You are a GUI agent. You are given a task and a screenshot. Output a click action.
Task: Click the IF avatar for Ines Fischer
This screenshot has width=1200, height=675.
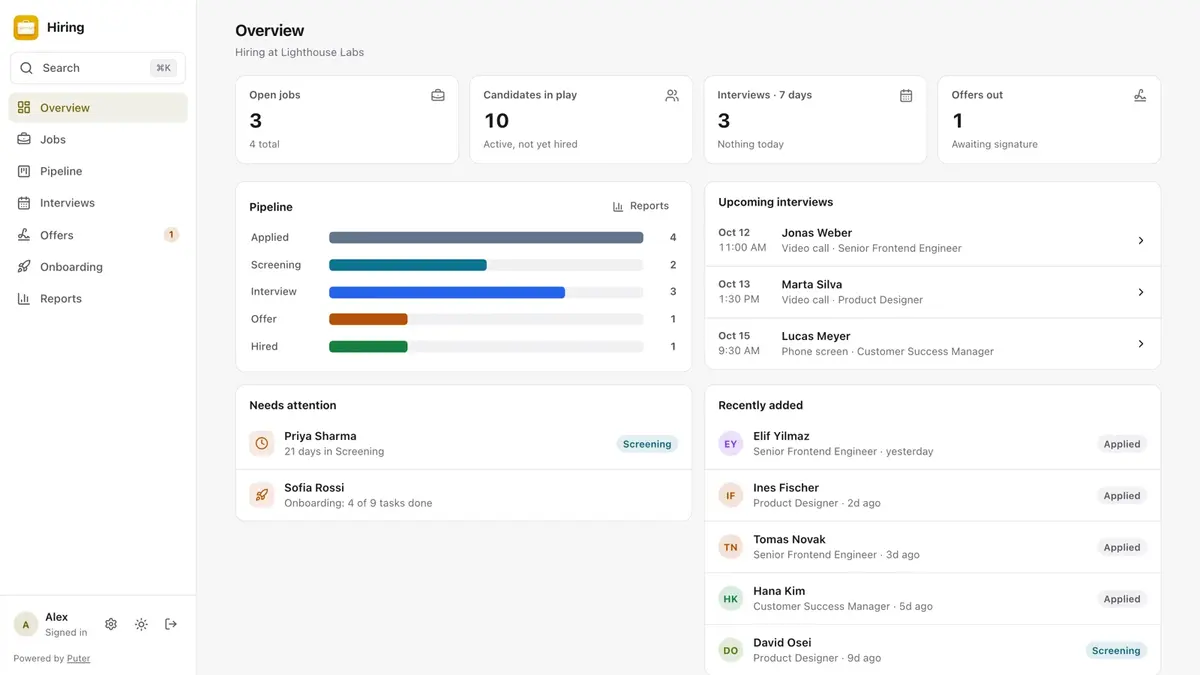pos(731,495)
